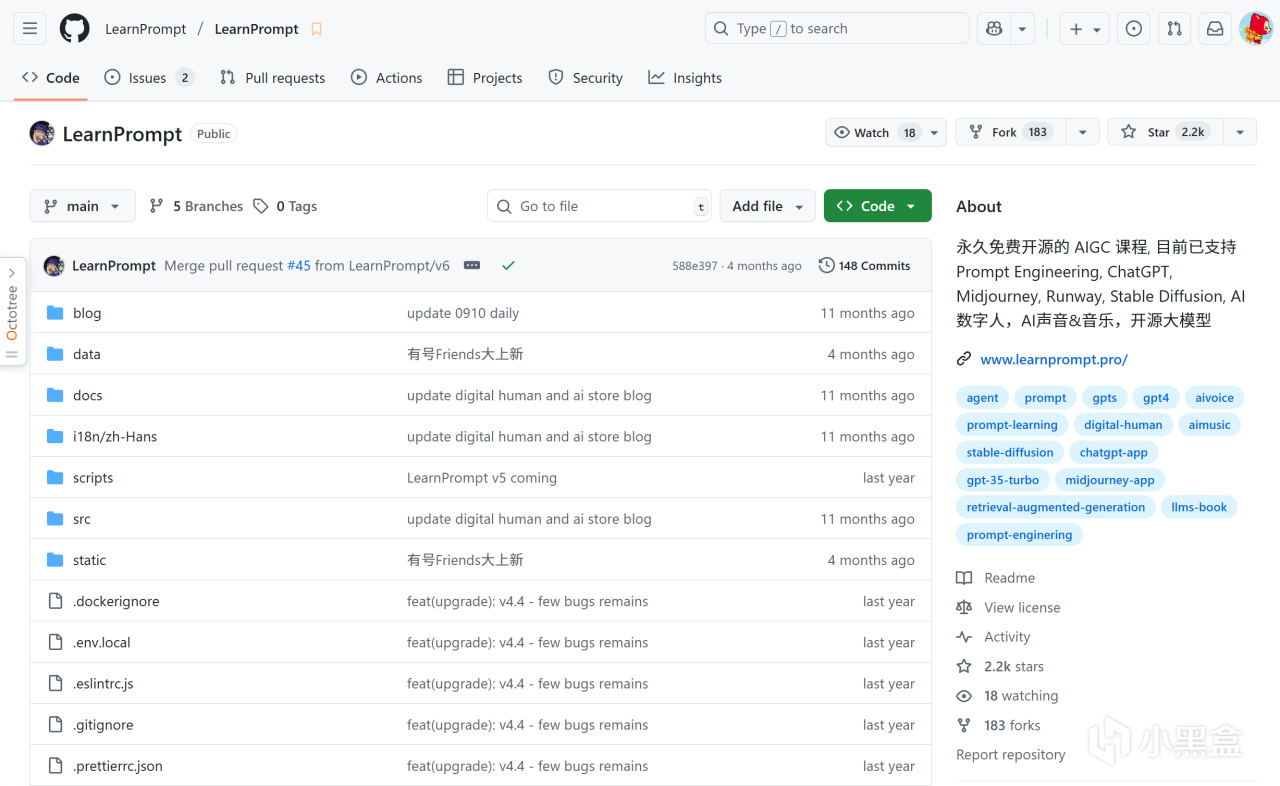Fork the LearnPrompt repository
The height and width of the screenshot is (786, 1280).
[x=1010, y=132]
